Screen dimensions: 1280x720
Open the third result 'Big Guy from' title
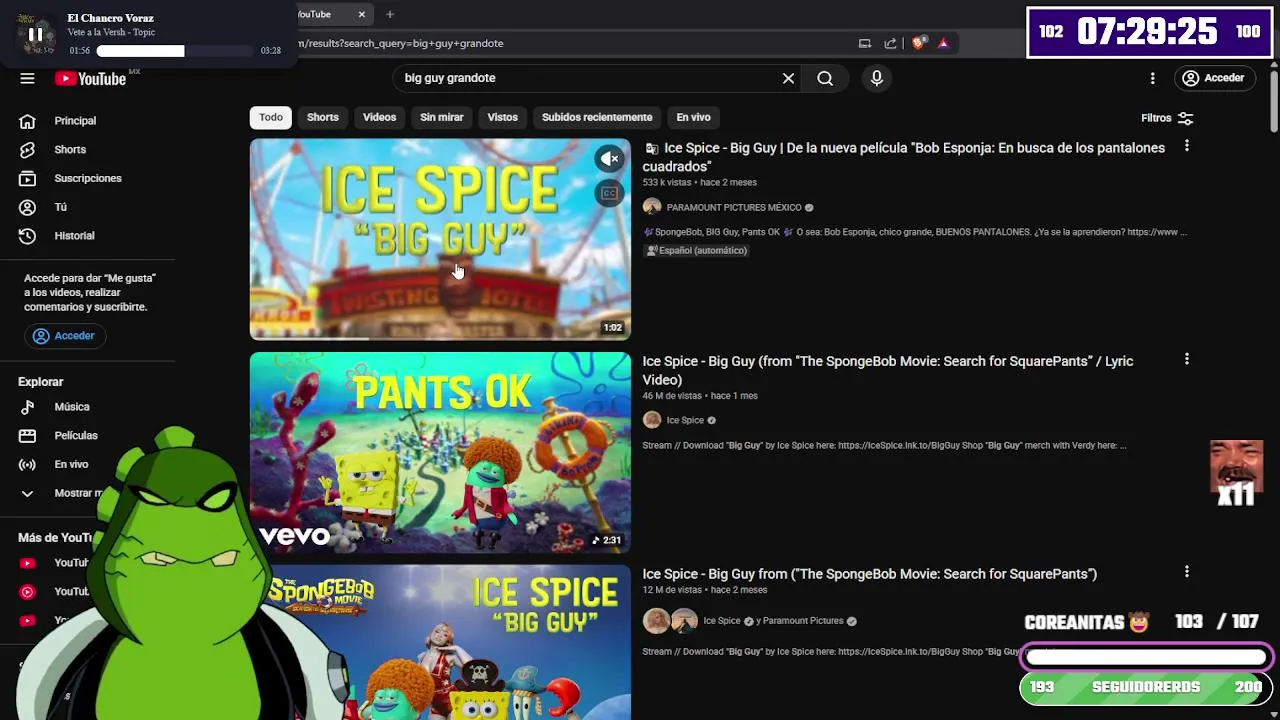[x=869, y=574]
